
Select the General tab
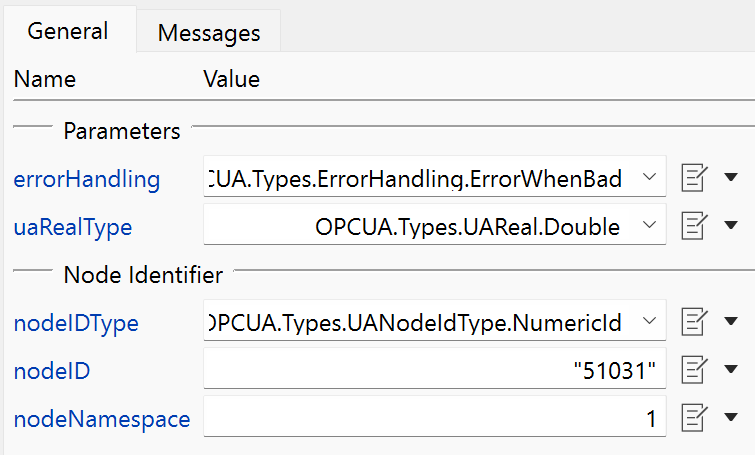[x=68, y=31]
